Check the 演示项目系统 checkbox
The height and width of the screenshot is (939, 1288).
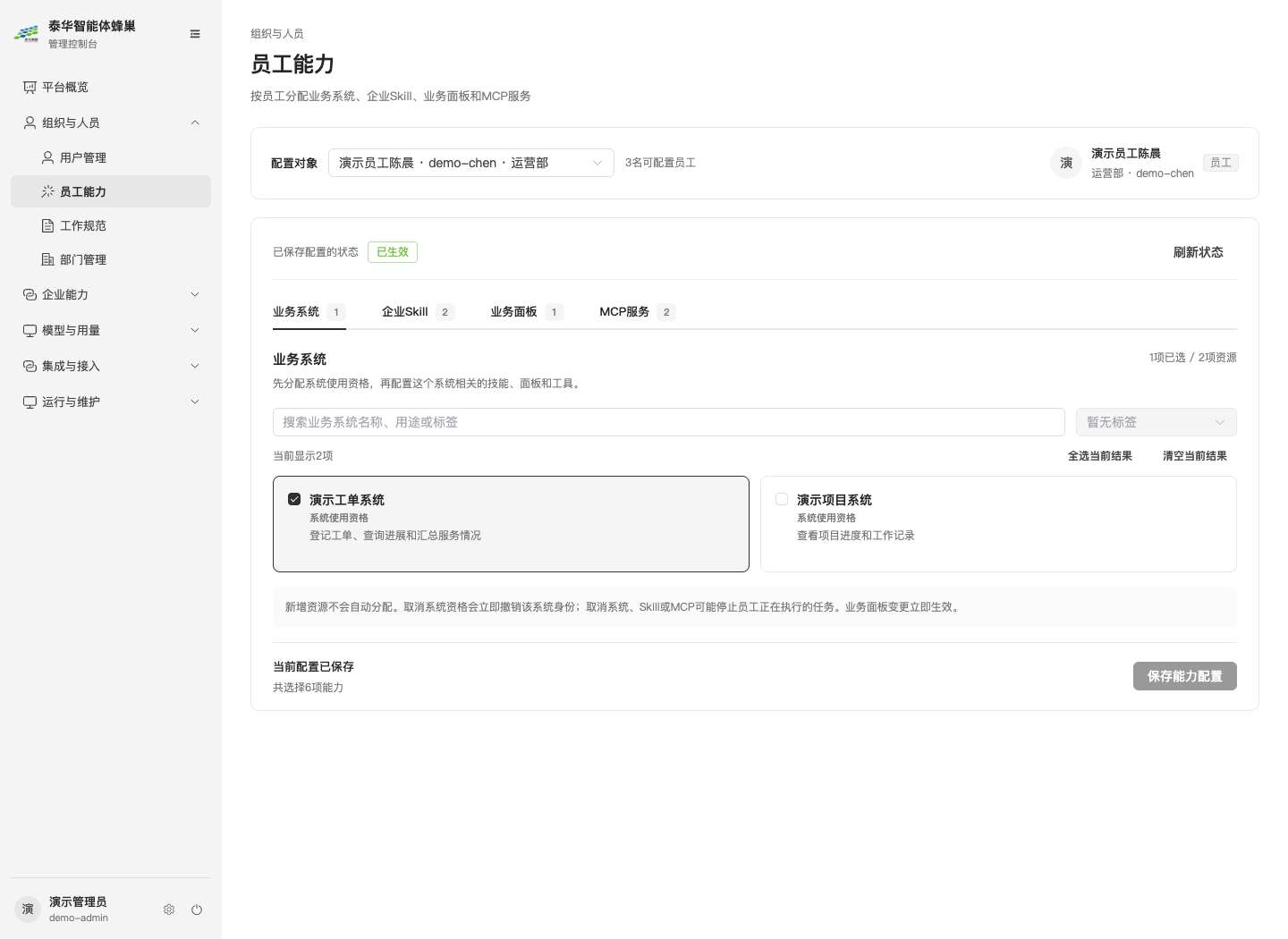[x=782, y=499]
